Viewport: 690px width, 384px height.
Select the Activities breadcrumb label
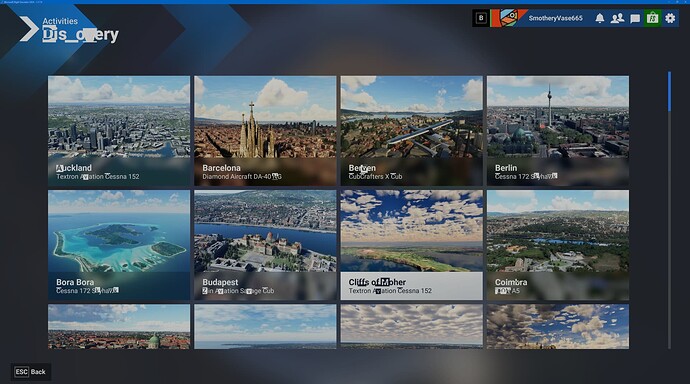coord(60,21)
